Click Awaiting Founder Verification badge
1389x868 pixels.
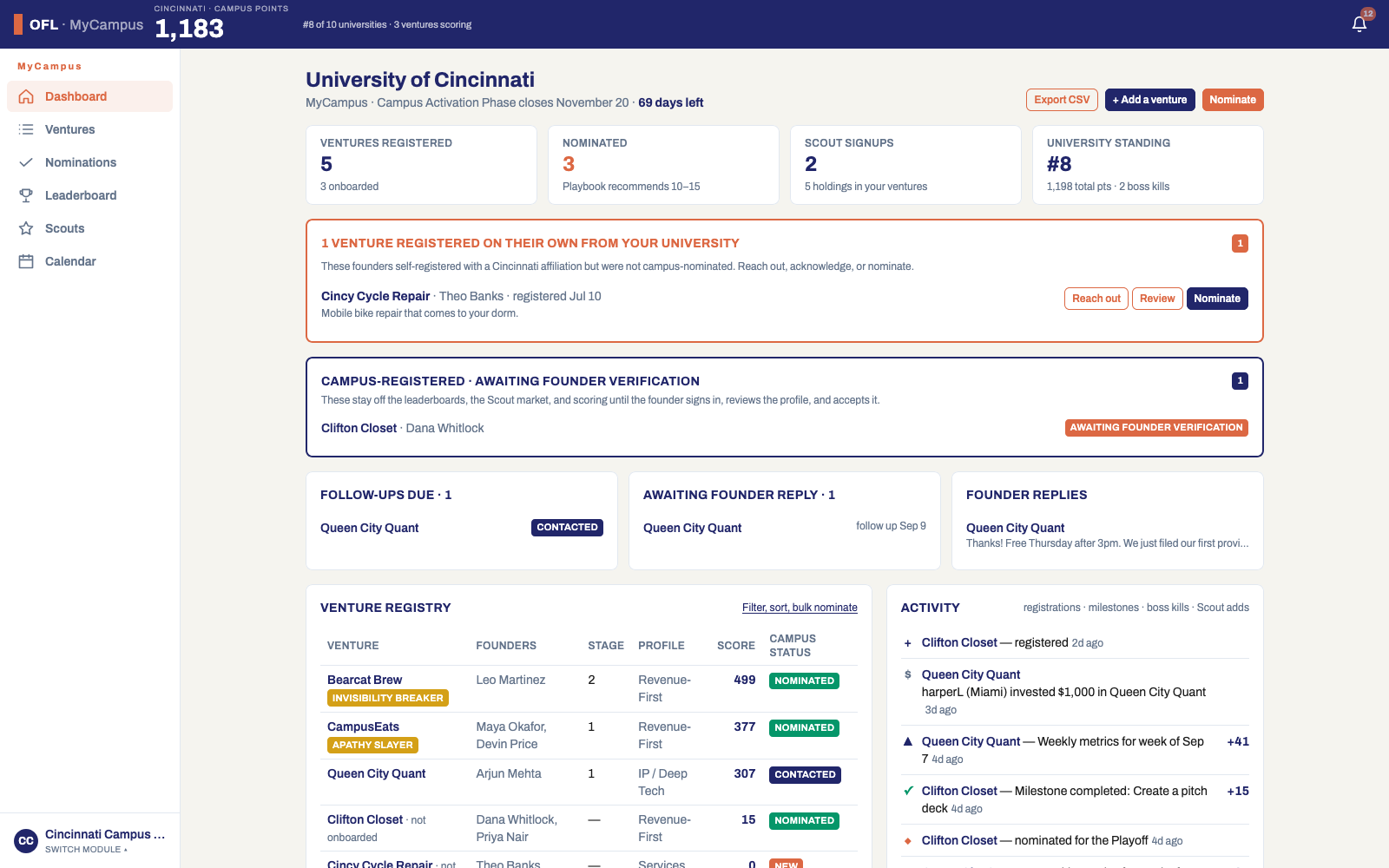(1156, 428)
